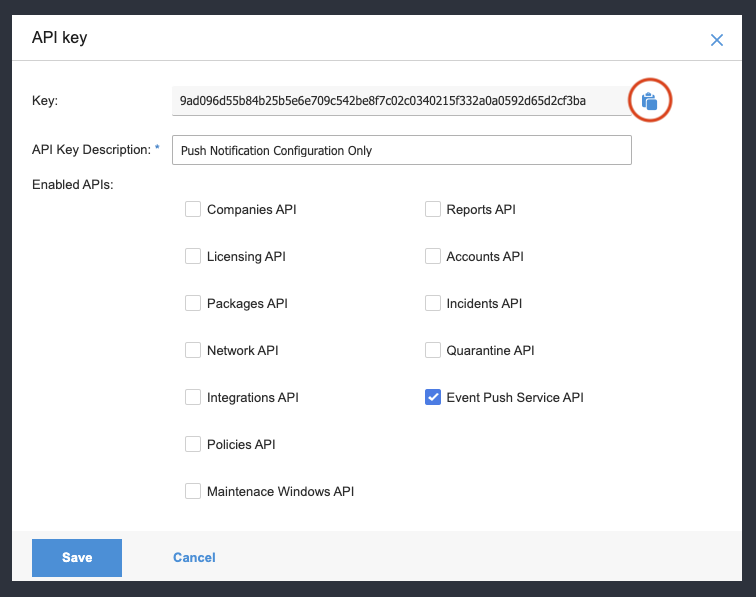Click the API Key Description field
The height and width of the screenshot is (597, 756).
402,151
